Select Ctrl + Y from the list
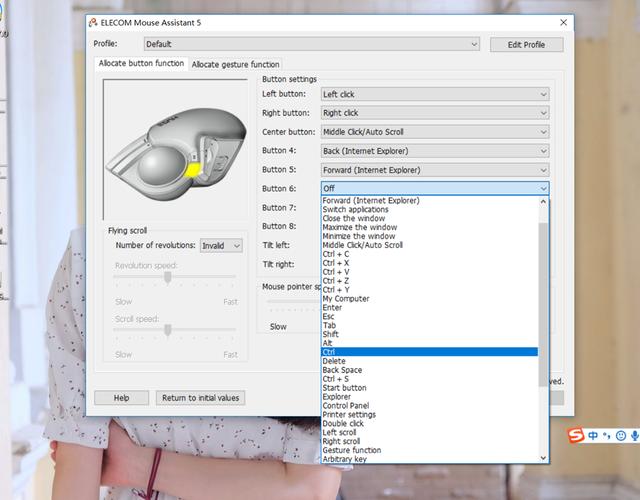The height and width of the screenshot is (500, 640). click(430, 290)
